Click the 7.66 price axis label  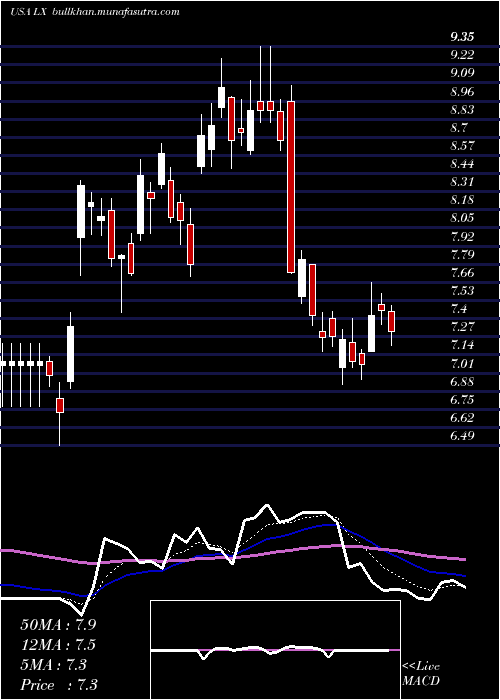[x=462, y=272]
